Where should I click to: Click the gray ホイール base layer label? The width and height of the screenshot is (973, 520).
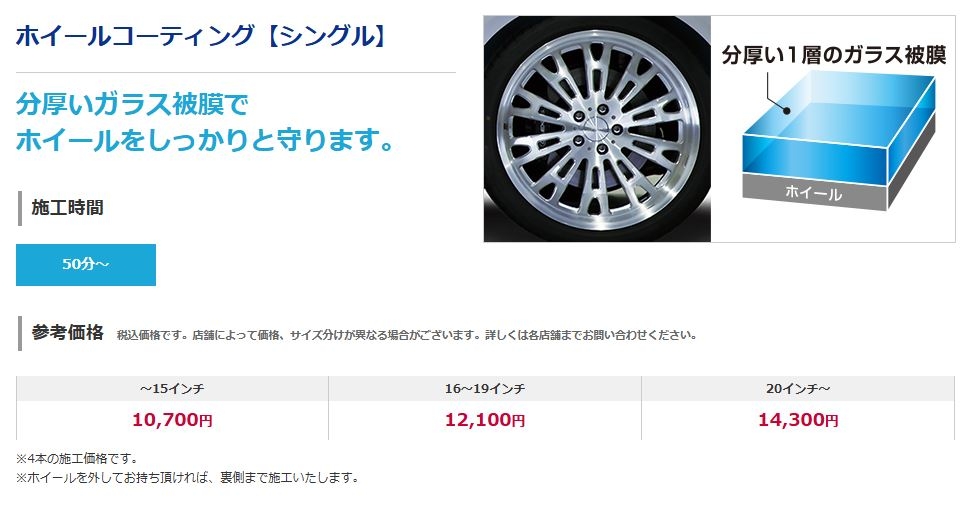(x=814, y=192)
